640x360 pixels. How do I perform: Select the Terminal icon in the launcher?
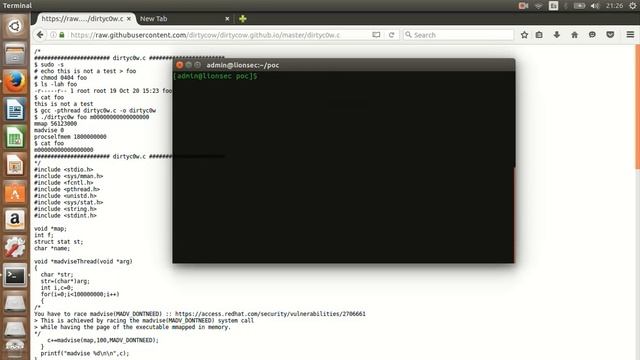15,276
